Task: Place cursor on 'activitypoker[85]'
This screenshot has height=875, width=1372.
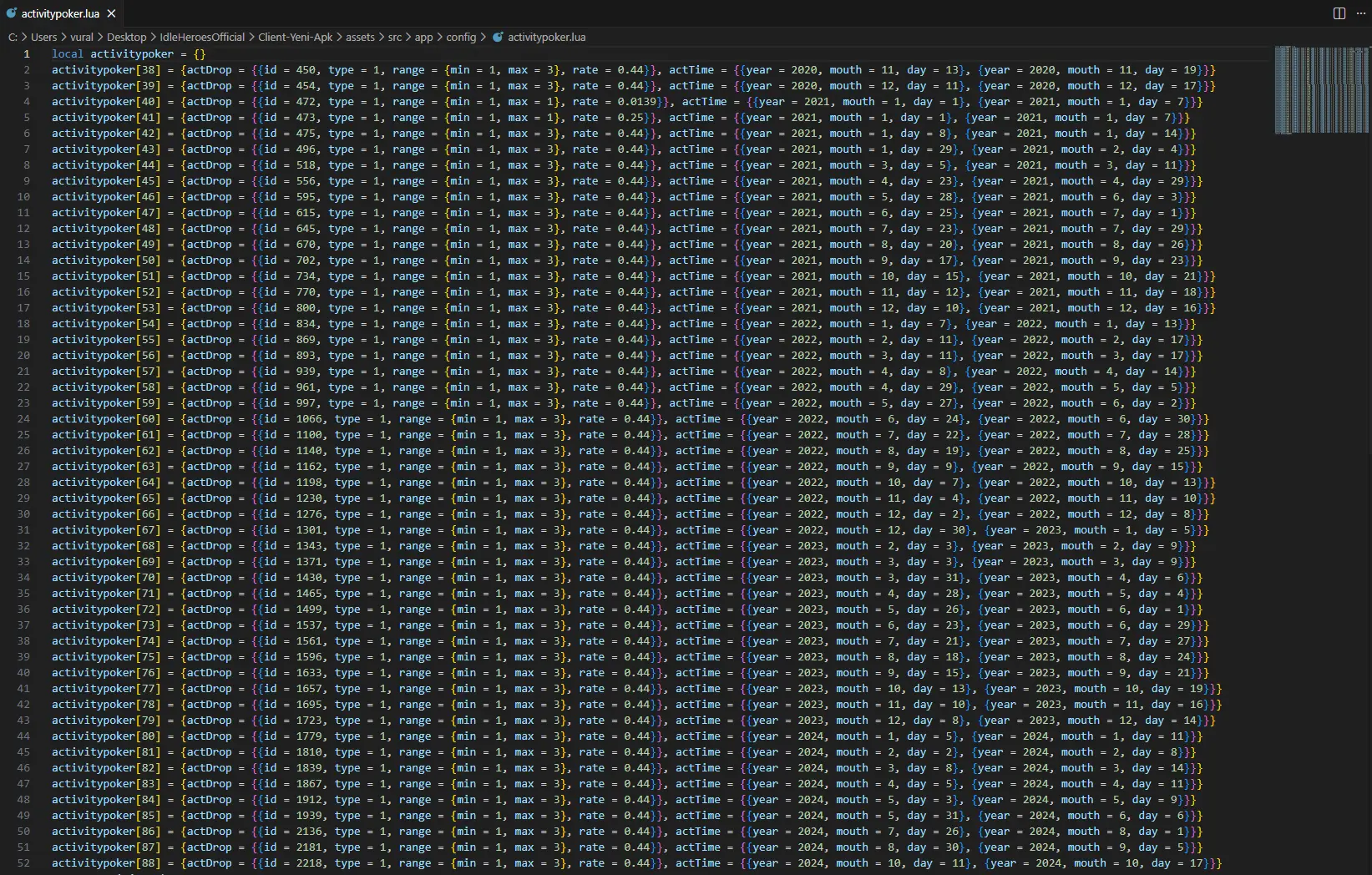Action: point(106,816)
